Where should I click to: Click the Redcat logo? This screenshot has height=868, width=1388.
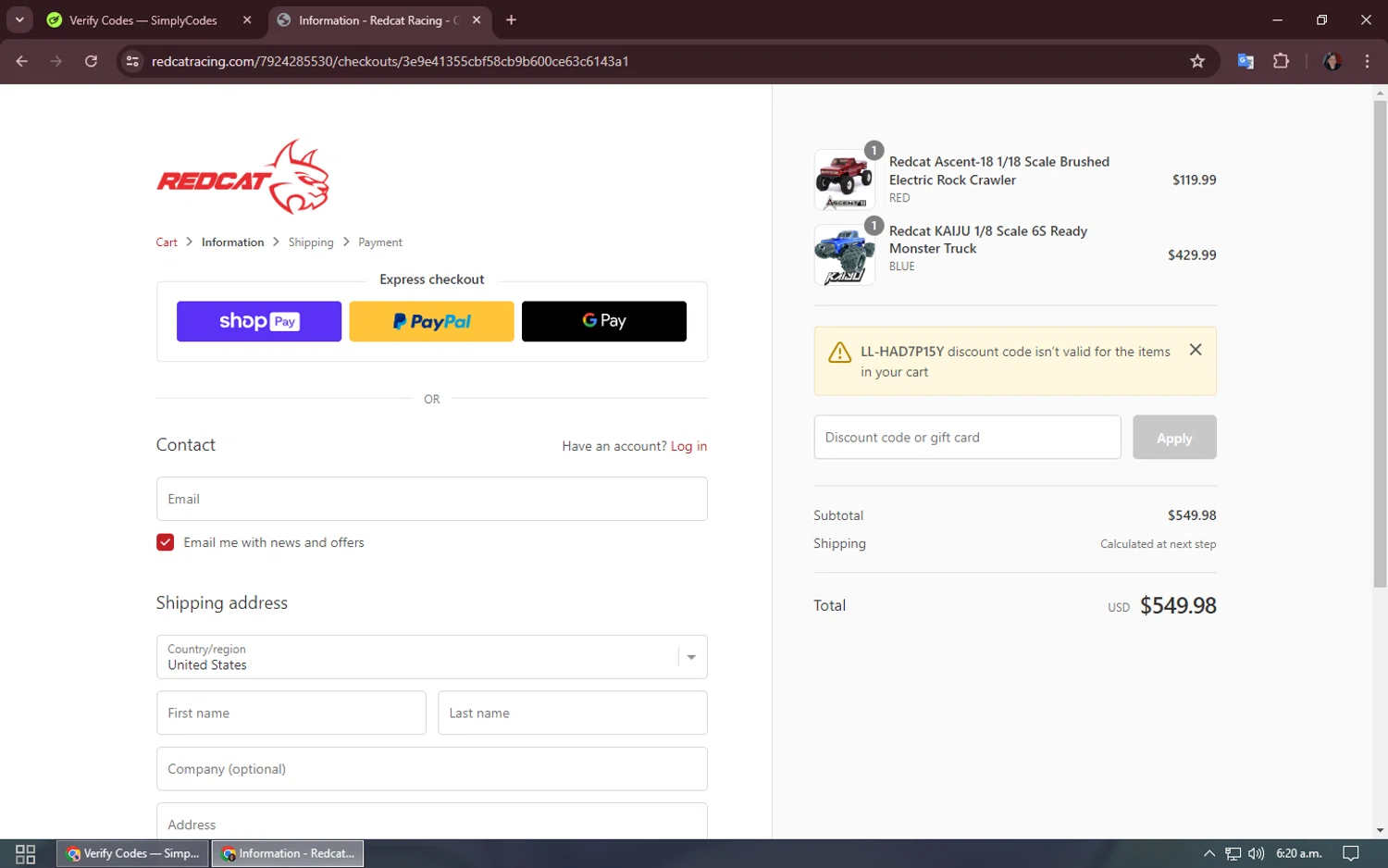[x=242, y=177]
